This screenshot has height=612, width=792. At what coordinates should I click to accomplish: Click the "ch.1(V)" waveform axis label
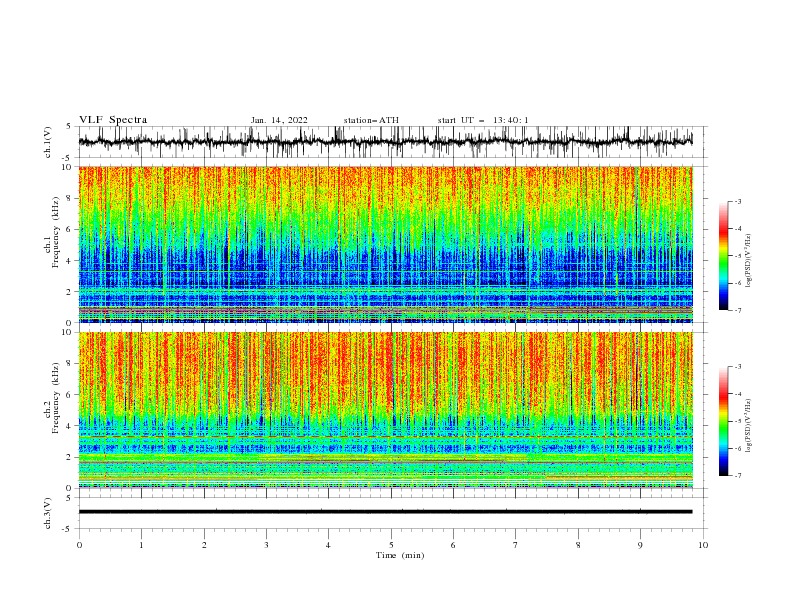pos(48,142)
